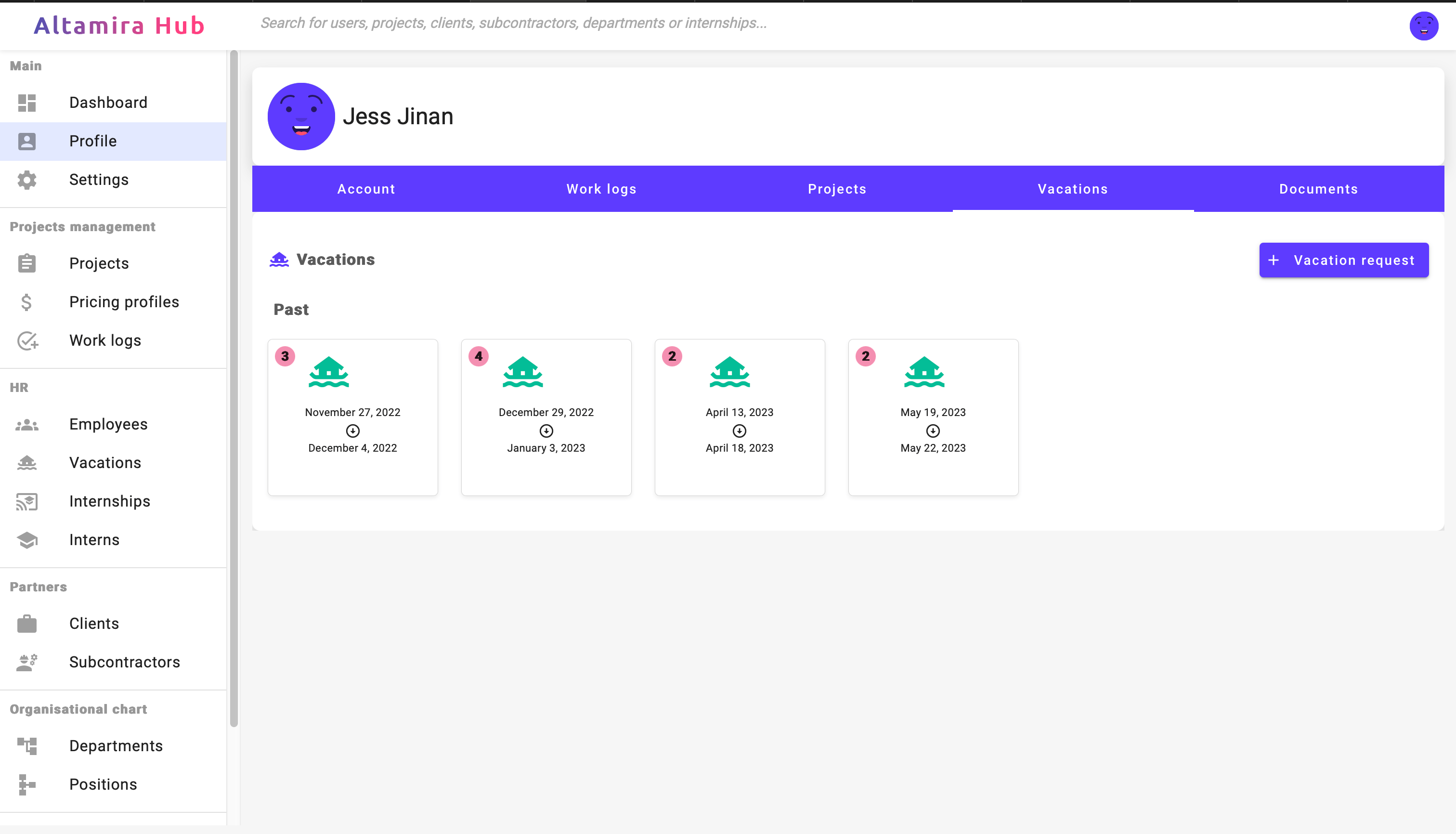1456x834 pixels.
Task: Go to Positions in sidebar
Action: (x=103, y=784)
